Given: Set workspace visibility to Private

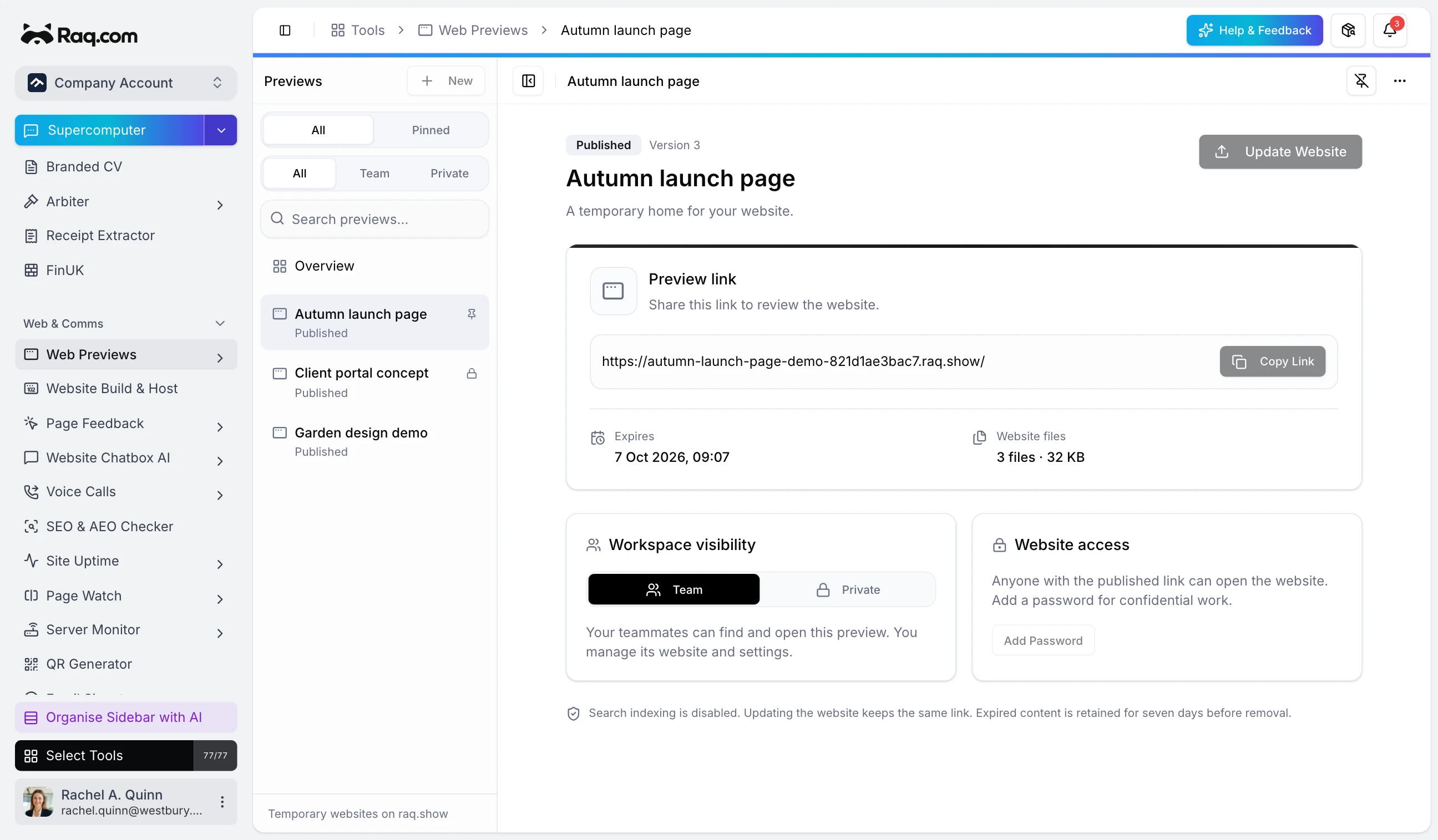Looking at the screenshot, I should point(848,589).
